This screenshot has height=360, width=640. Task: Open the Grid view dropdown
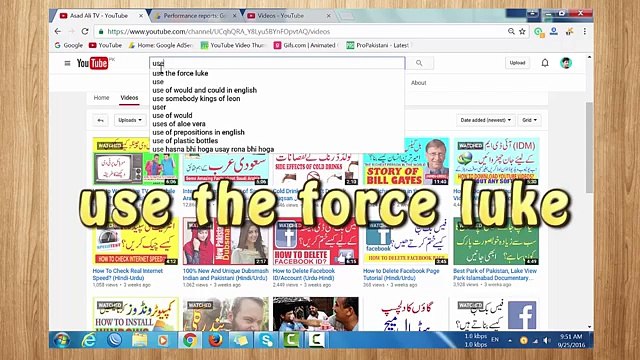[x=530, y=120]
